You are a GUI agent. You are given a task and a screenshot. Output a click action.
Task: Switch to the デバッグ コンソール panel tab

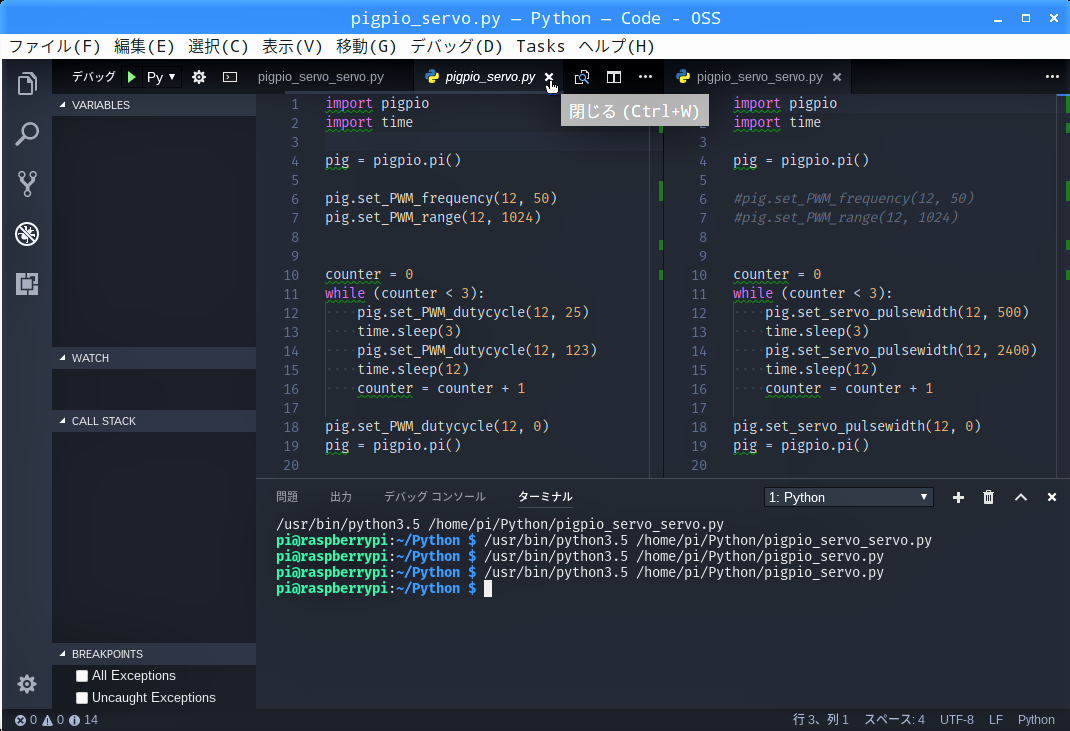pyautogui.click(x=435, y=497)
